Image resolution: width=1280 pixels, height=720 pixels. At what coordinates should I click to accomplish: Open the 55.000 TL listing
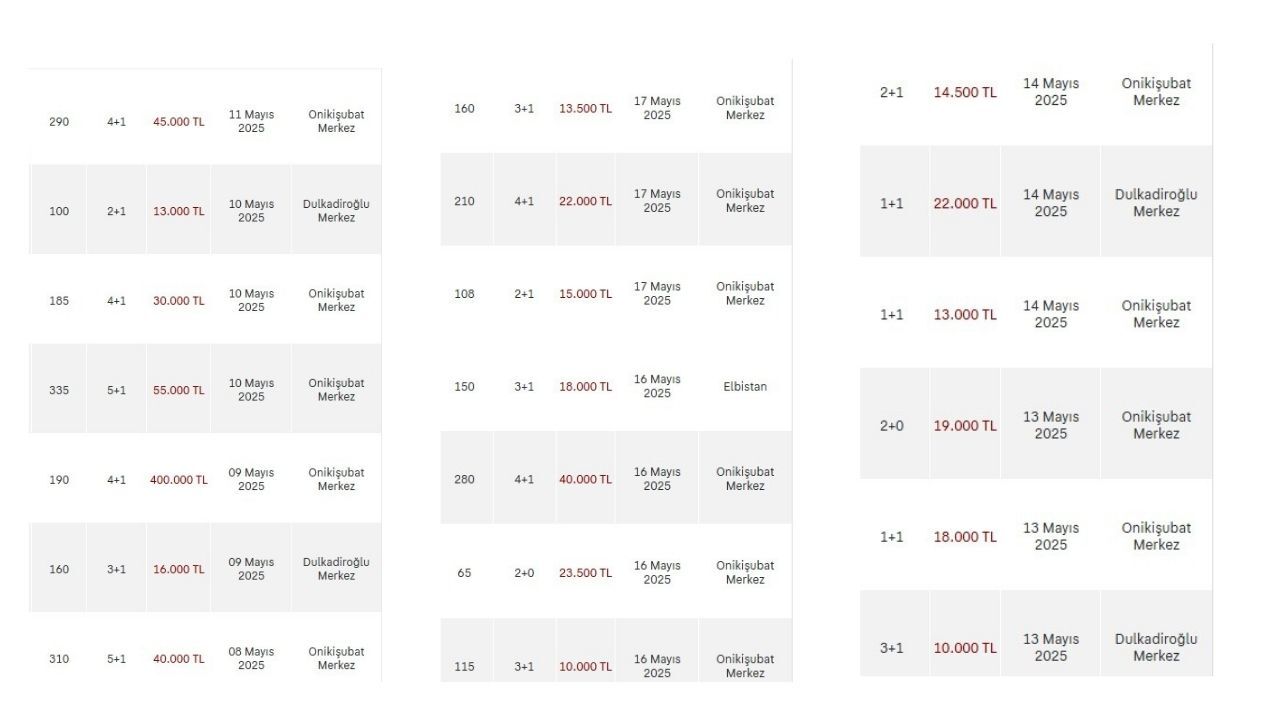[178, 390]
